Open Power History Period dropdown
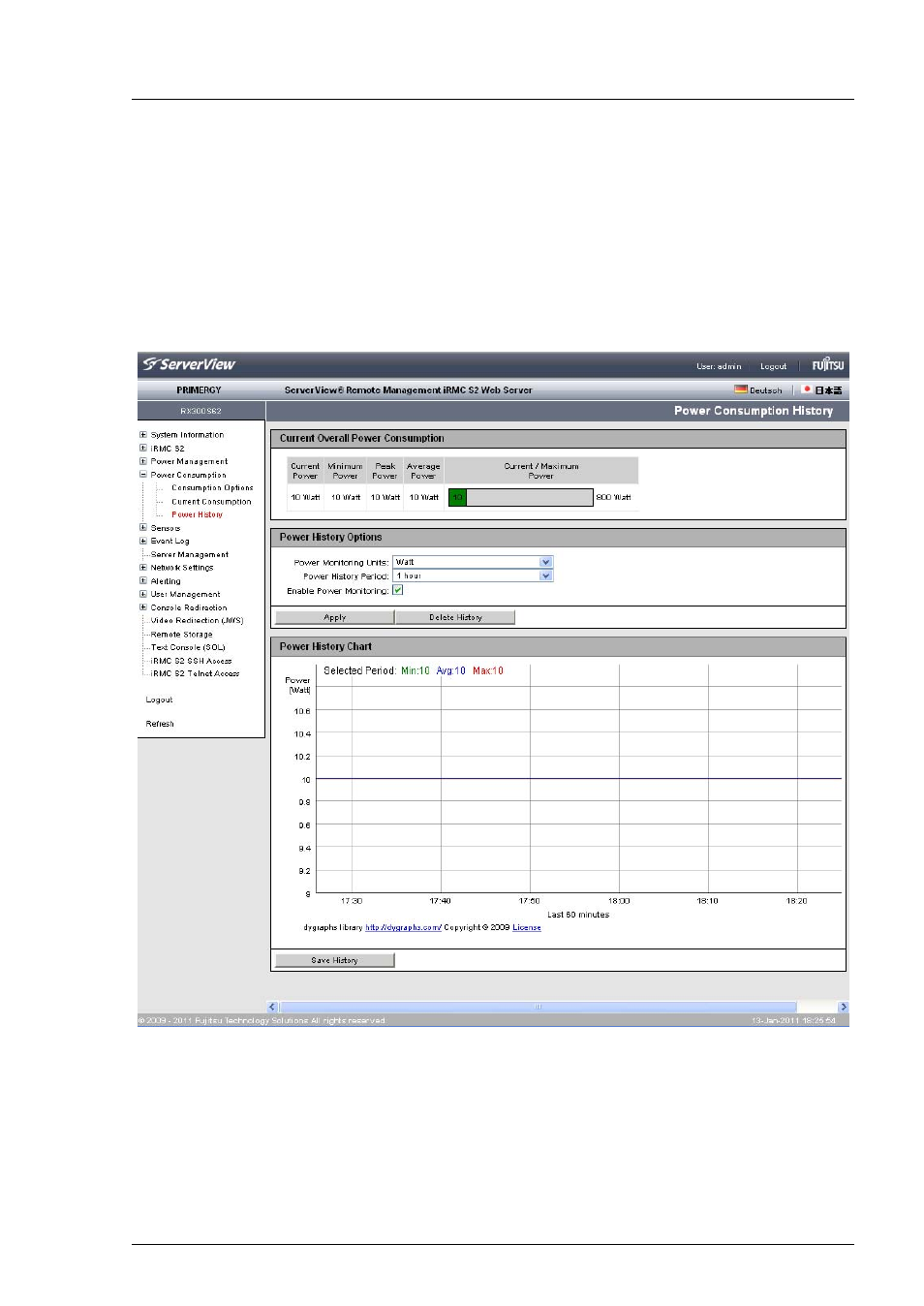Viewport: 924px width, 1306px height. pos(473,575)
